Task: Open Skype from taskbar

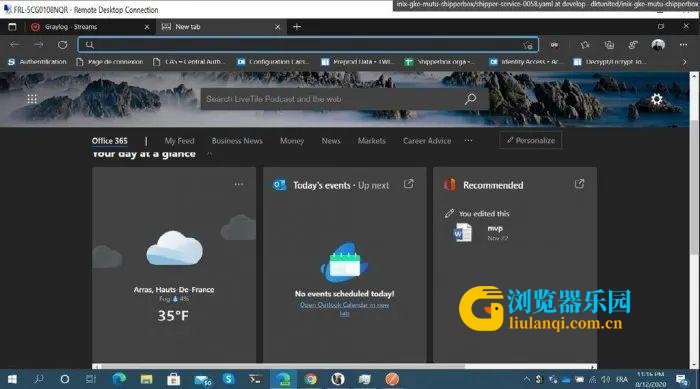Action: (x=229, y=379)
